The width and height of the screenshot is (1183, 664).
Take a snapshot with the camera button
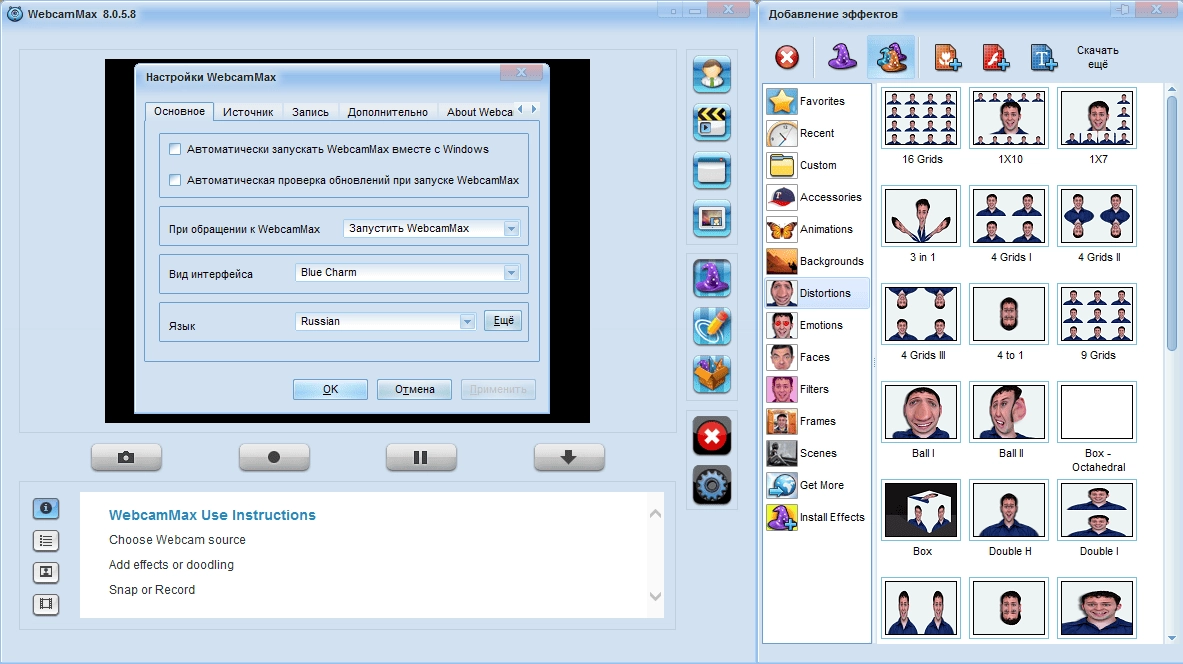pyautogui.click(x=126, y=457)
